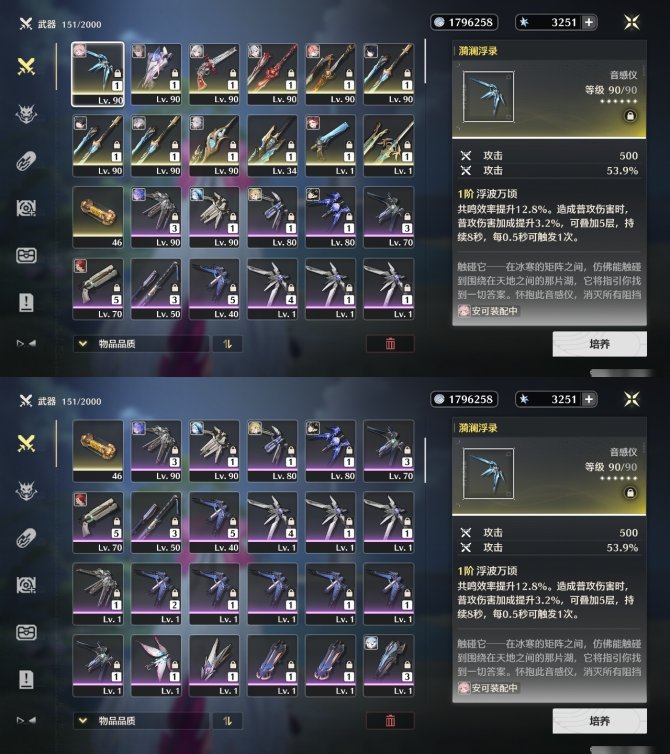This screenshot has height=754, width=670.
Task: Select the crossed-swords weapons tab in upper sidebar
Action: 26,66
